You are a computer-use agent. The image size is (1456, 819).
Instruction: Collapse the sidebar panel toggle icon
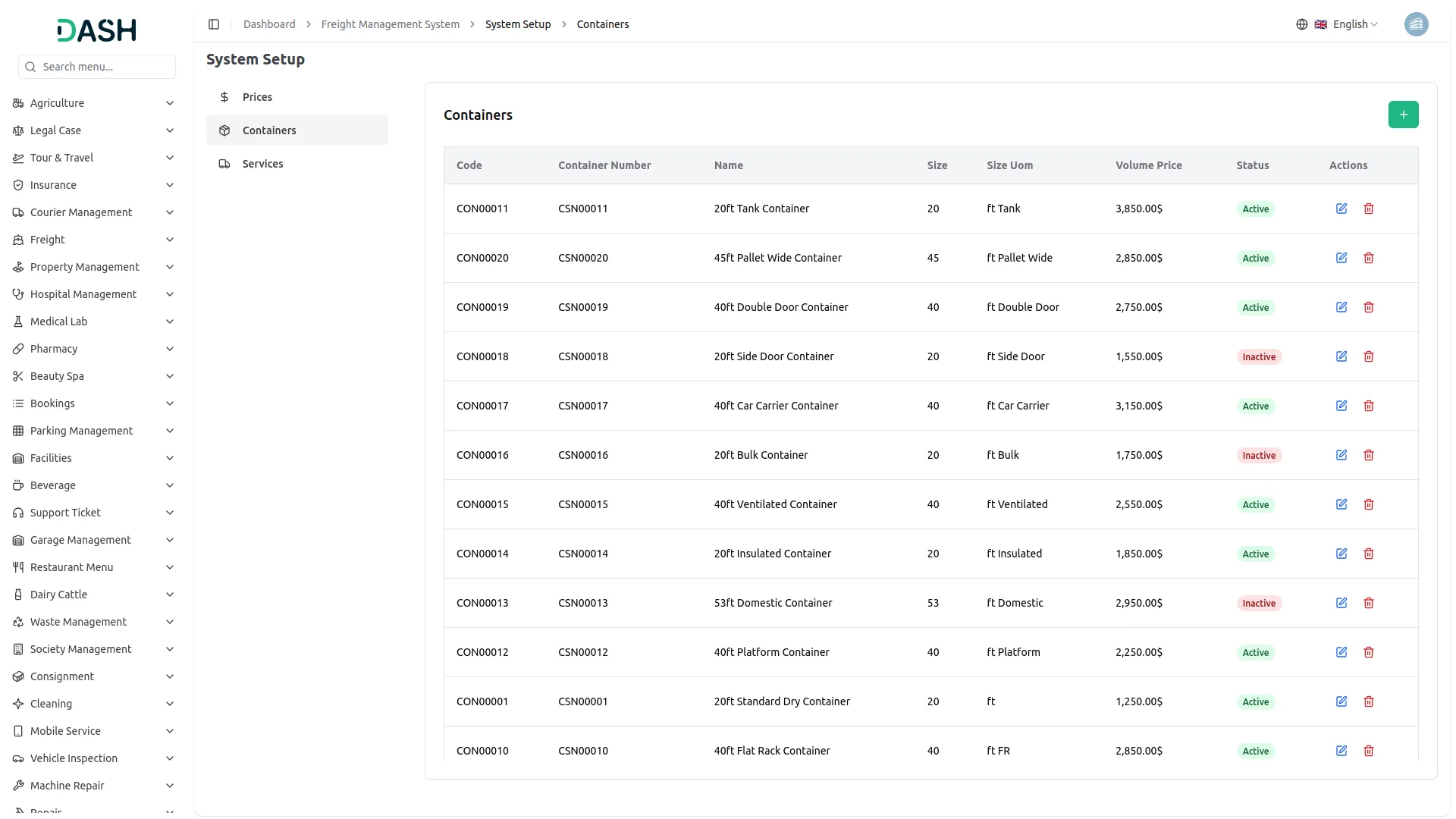click(214, 24)
